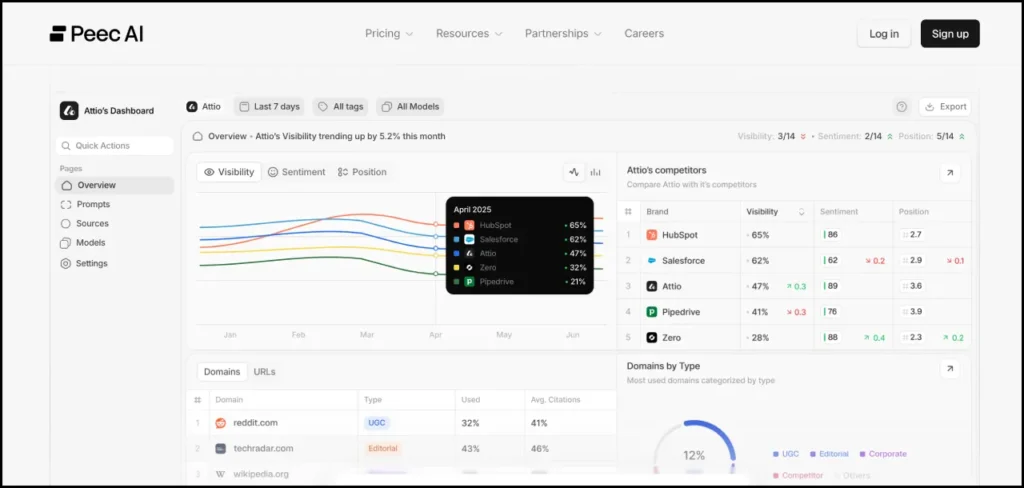Viewport: 1024px width, 488px height.
Task: Click the Attio brand filter chip
Action: (x=204, y=106)
